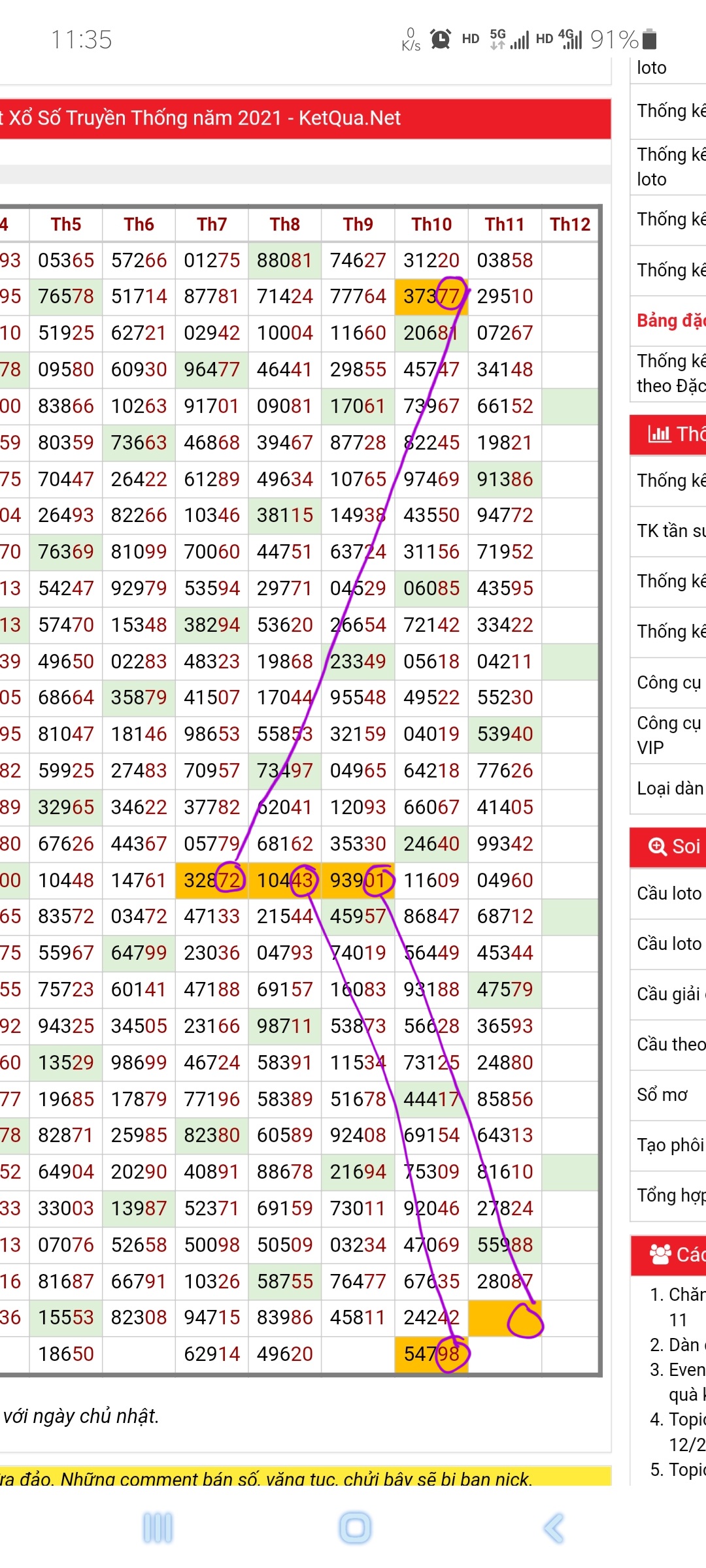Select the Th11 column header
Screen dimensions: 706x1568
[x=505, y=225]
